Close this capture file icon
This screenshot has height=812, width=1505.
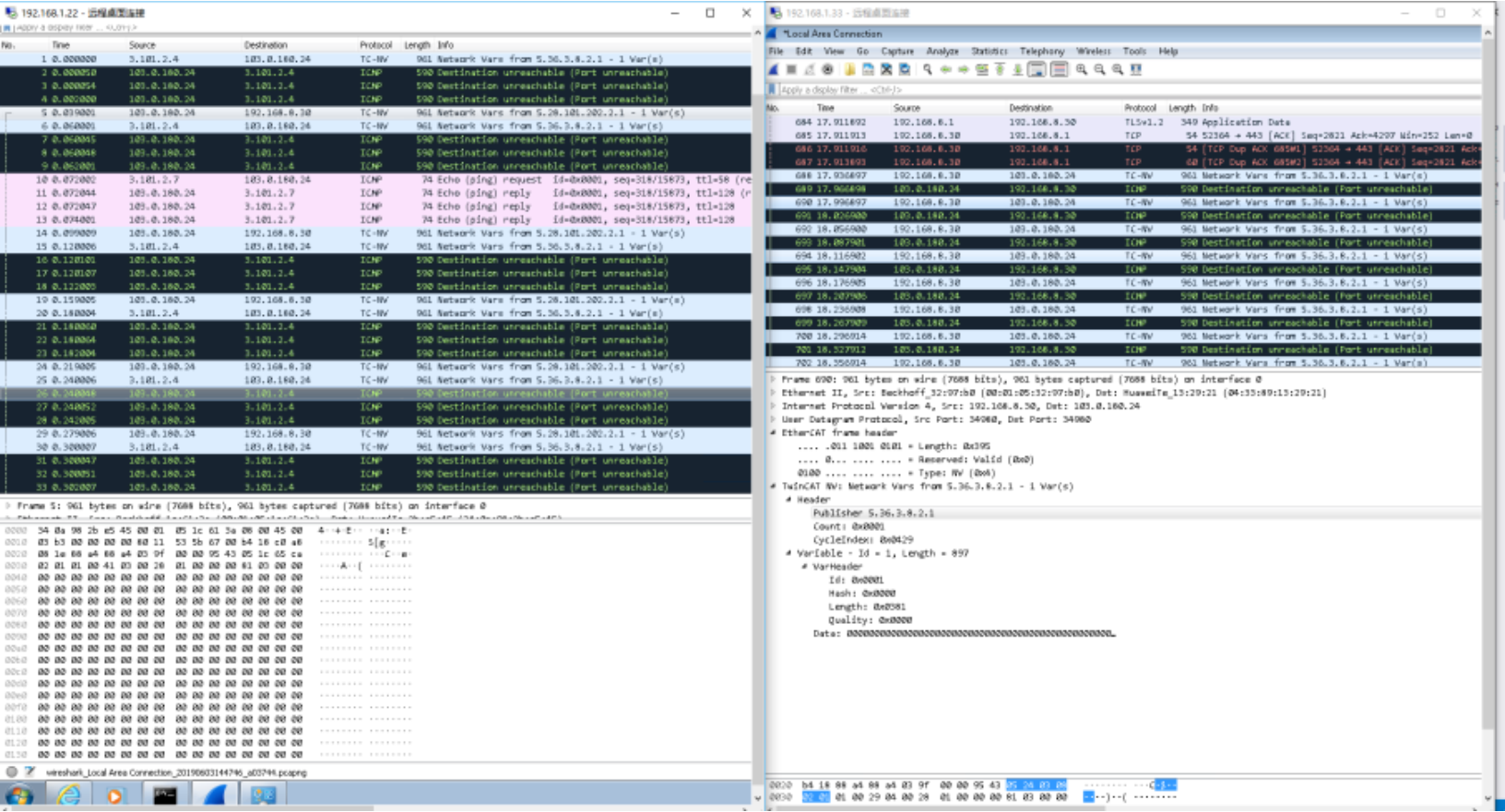(x=886, y=70)
